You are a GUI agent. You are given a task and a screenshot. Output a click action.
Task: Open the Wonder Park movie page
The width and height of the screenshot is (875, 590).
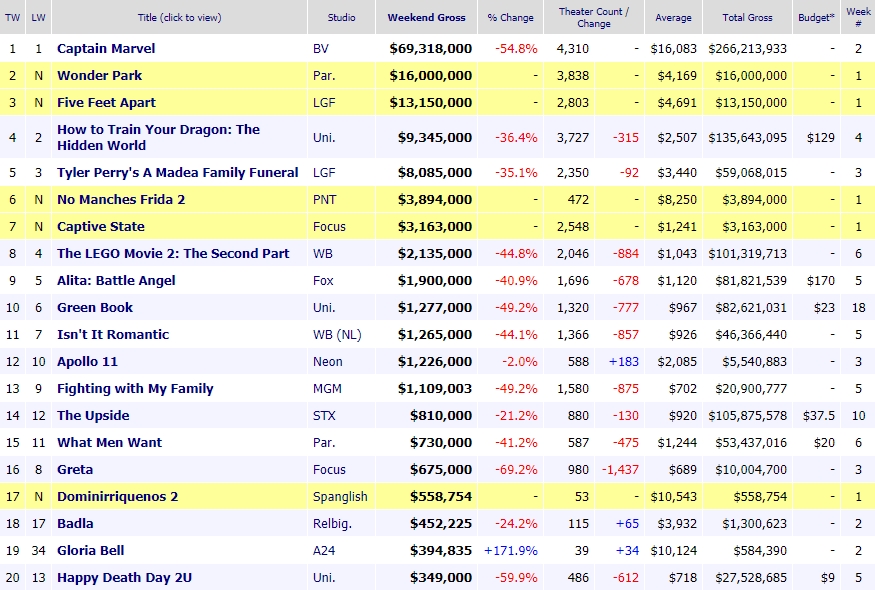[99, 75]
